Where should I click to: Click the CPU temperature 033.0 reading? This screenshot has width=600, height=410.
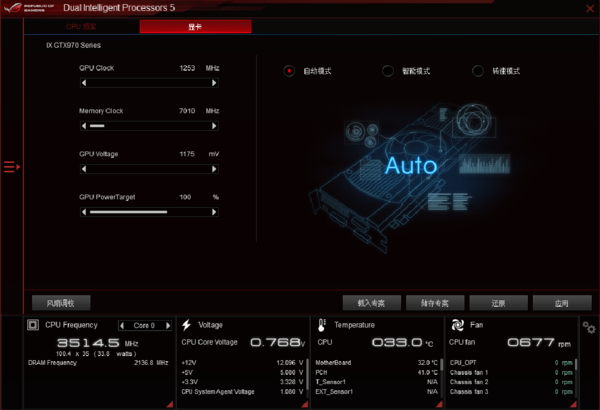coord(403,342)
